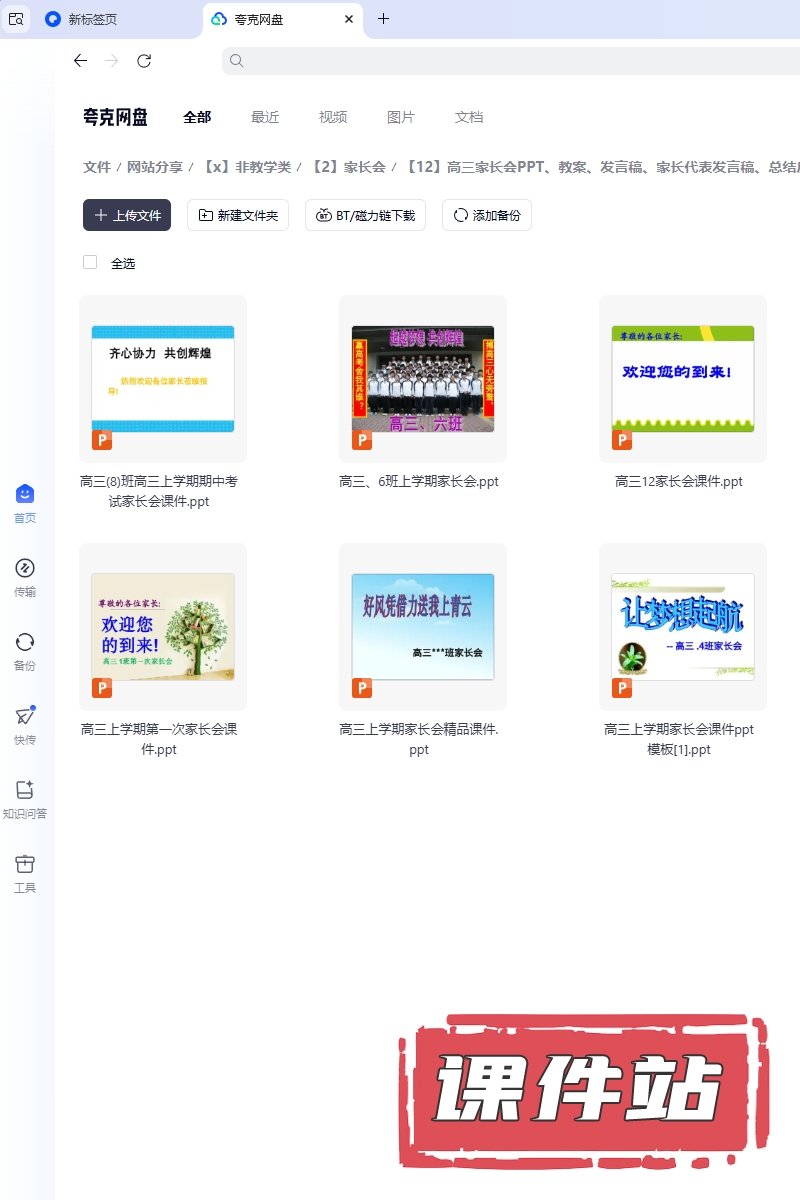Image resolution: width=800 pixels, height=1200 pixels.
Task: Click the 添加备份 button
Action: tap(487, 215)
